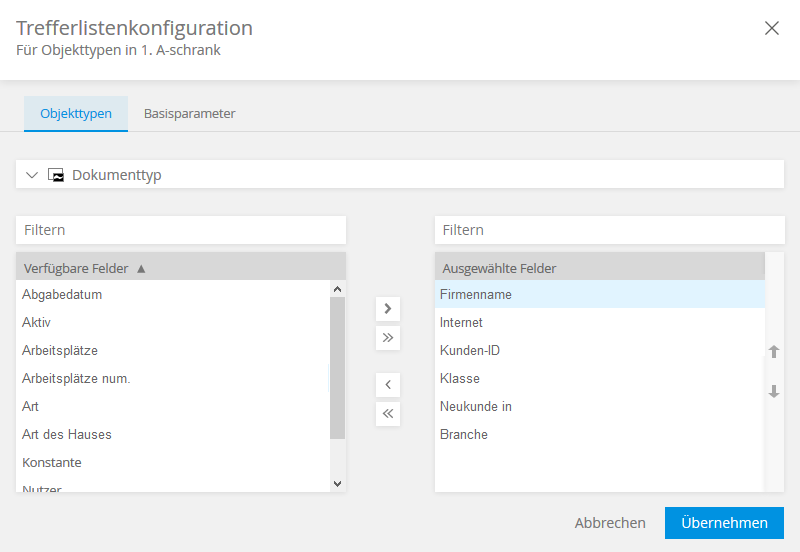The image size is (800, 552).
Task: Select Kunden-ID in selected fields list
Action: [470, 351]
